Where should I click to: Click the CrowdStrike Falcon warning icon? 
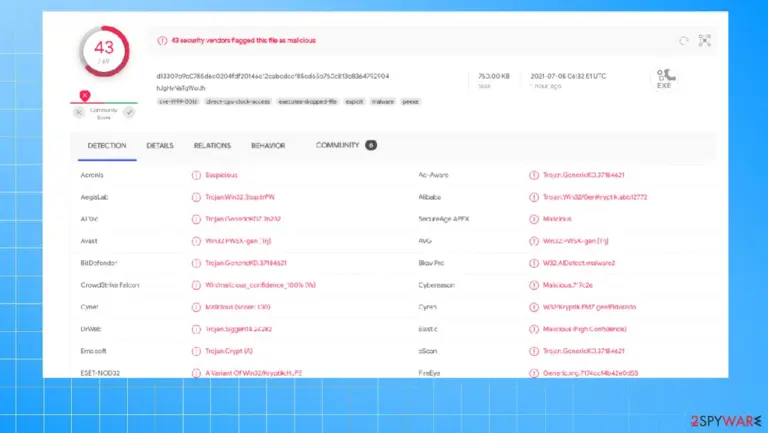196,285
